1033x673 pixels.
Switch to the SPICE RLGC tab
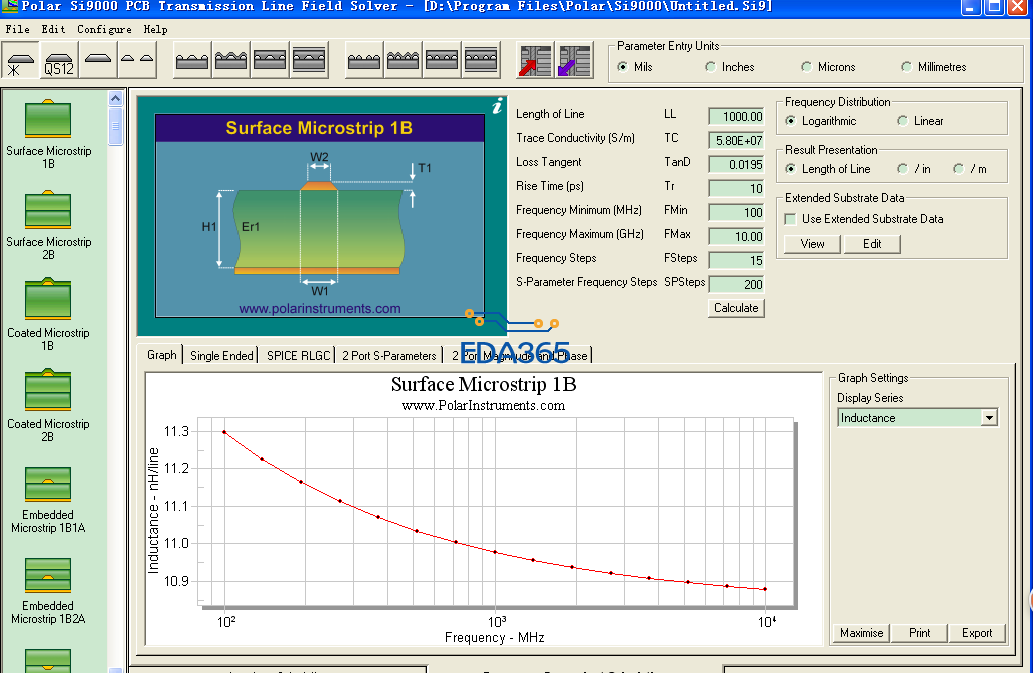[x=298, y=356]
